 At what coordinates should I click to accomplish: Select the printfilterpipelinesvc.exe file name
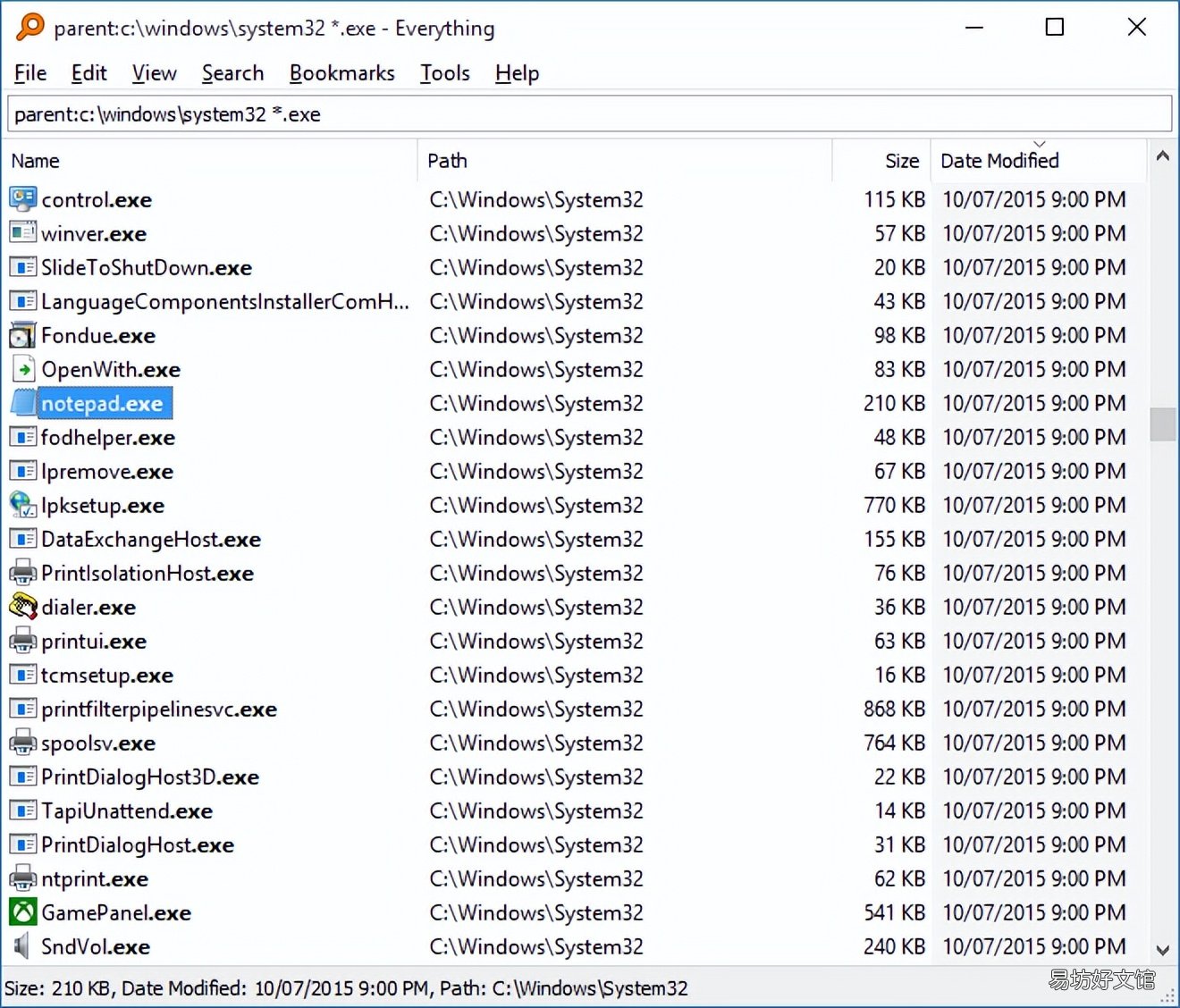click(x=159, y=710)
